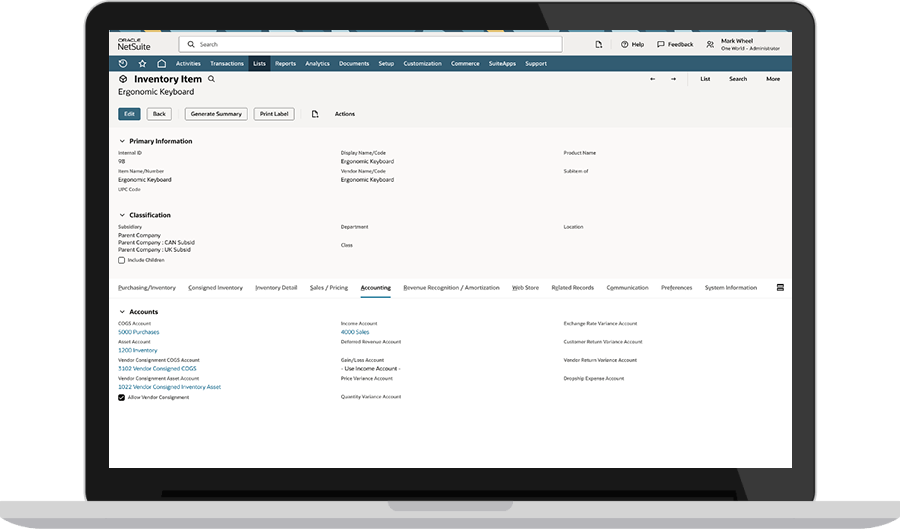Switch to Web Store tab
The image size is (900, 529).
525,288
